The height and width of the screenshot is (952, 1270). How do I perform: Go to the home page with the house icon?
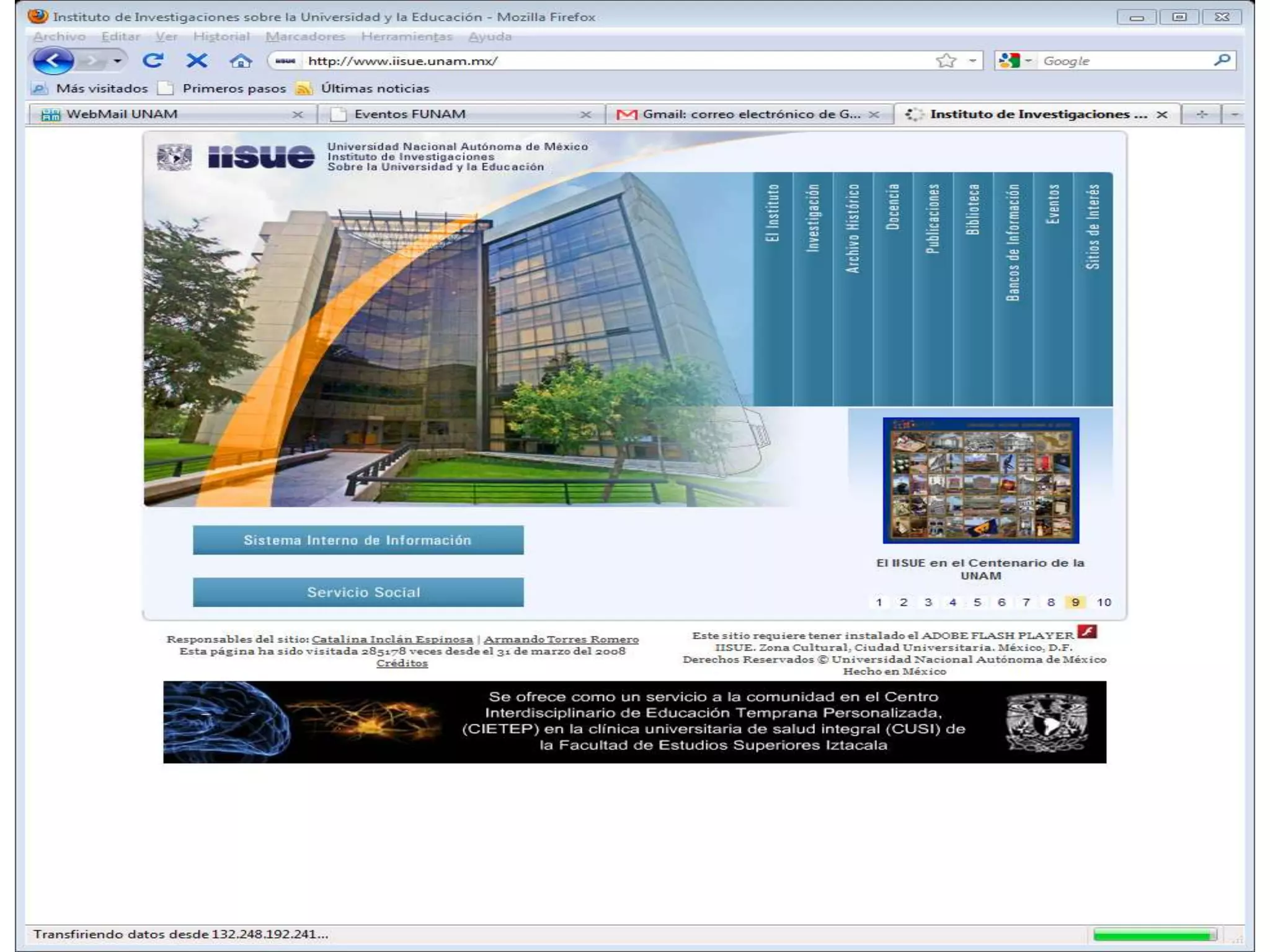[241, 61]
